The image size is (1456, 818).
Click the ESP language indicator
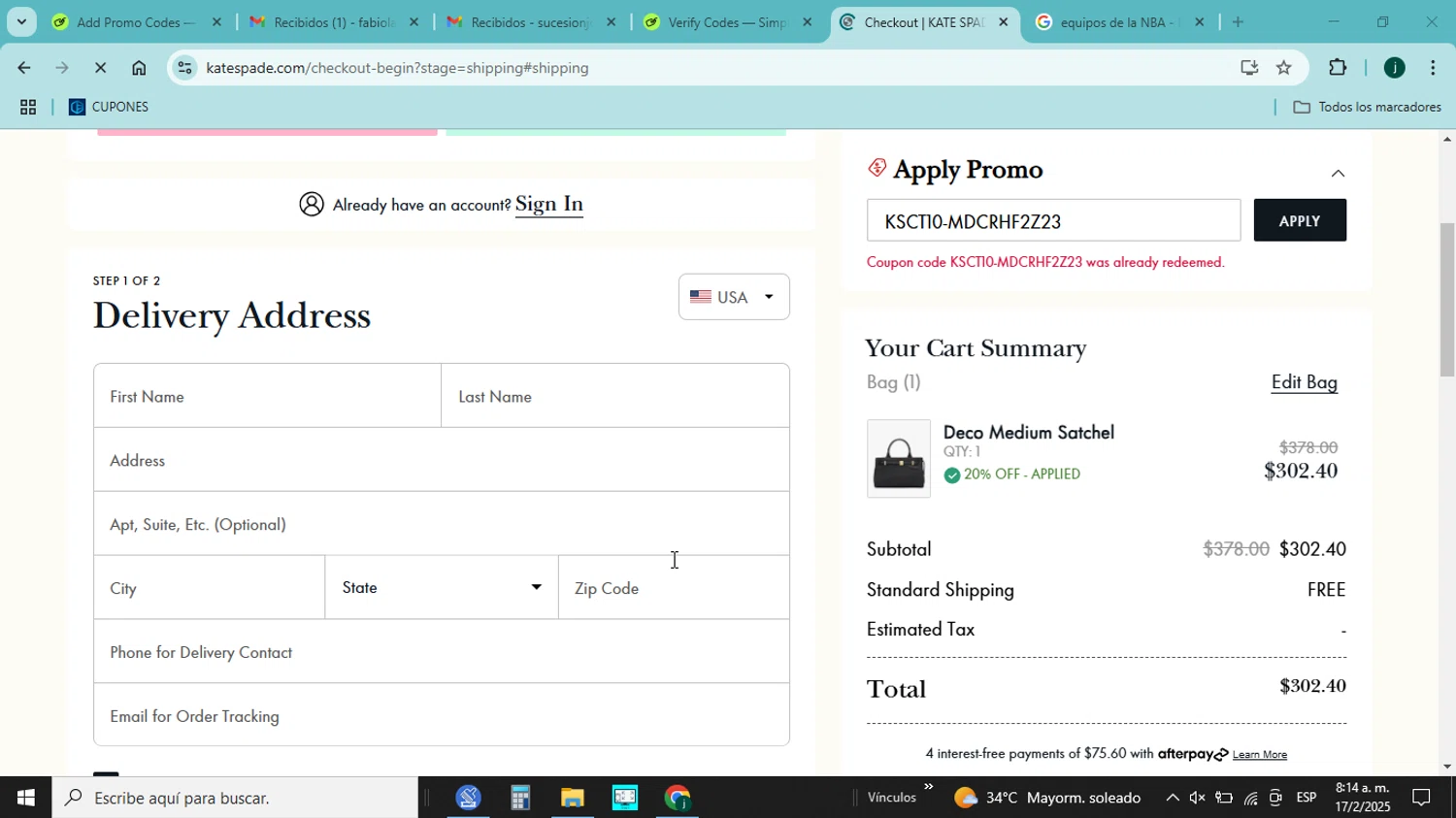(x=1307, y=798)
